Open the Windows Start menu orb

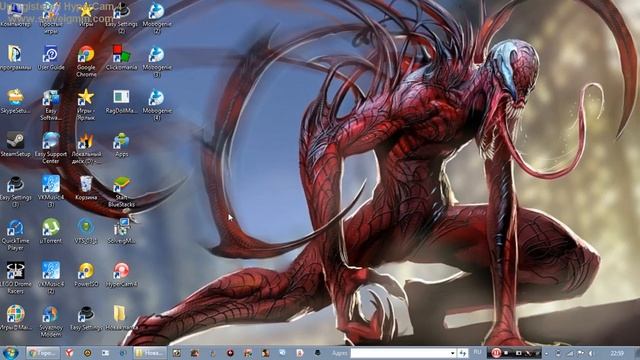click(11, 353)
